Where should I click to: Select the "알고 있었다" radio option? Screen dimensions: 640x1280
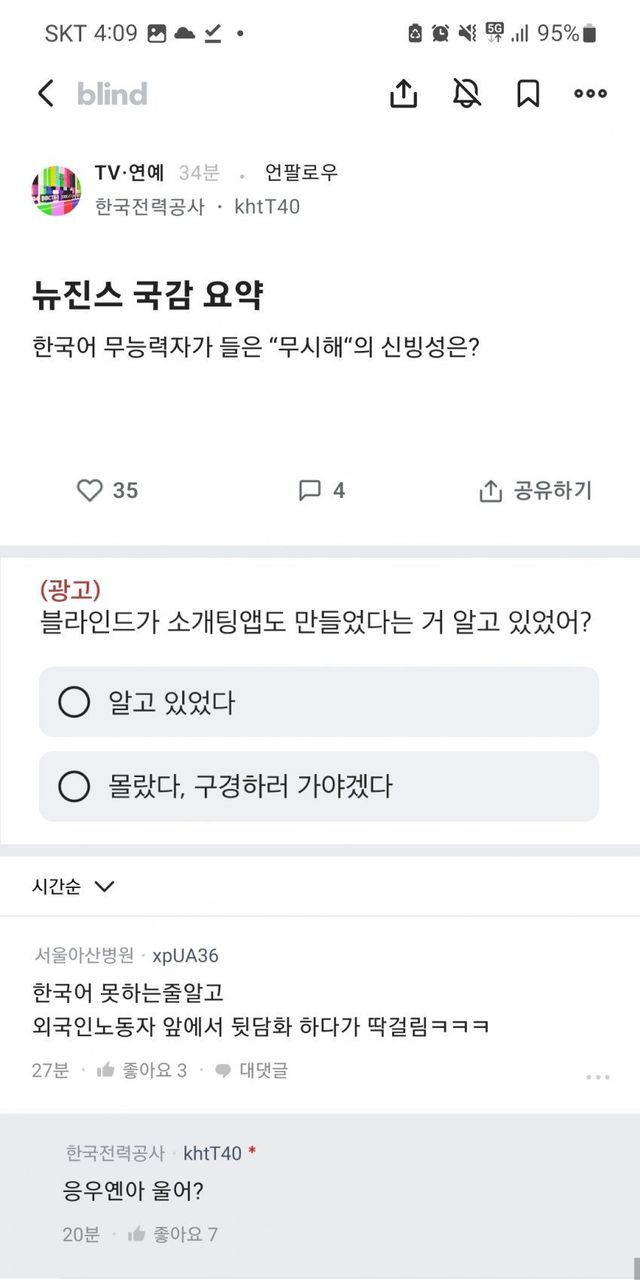(x=74, y=702)
